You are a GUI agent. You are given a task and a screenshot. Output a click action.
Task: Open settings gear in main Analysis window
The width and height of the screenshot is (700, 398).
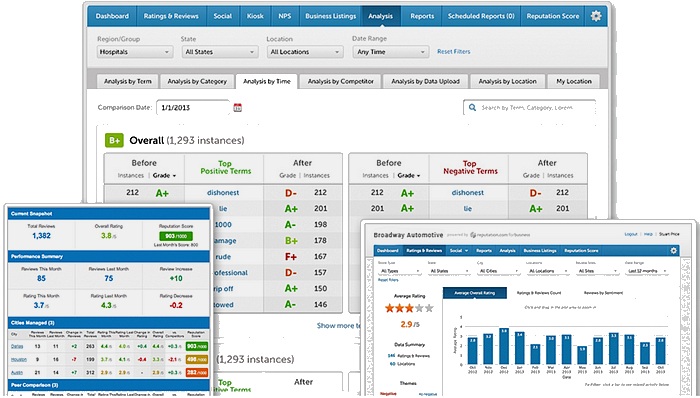(596, 16)
